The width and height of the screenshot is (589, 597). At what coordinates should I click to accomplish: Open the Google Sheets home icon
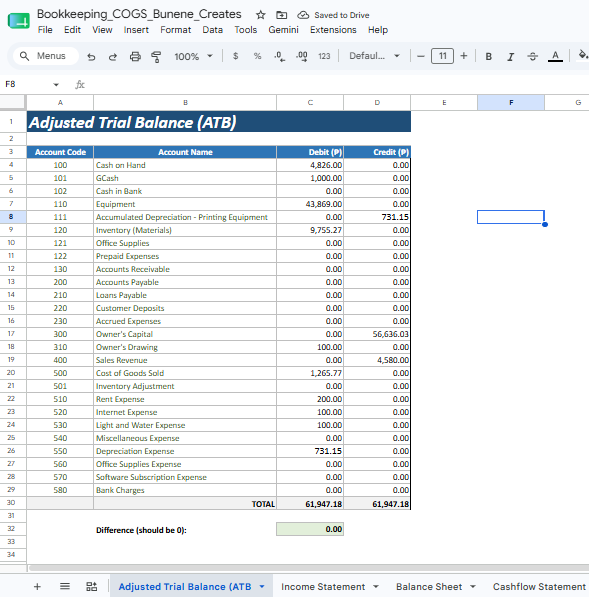point(18,21)
